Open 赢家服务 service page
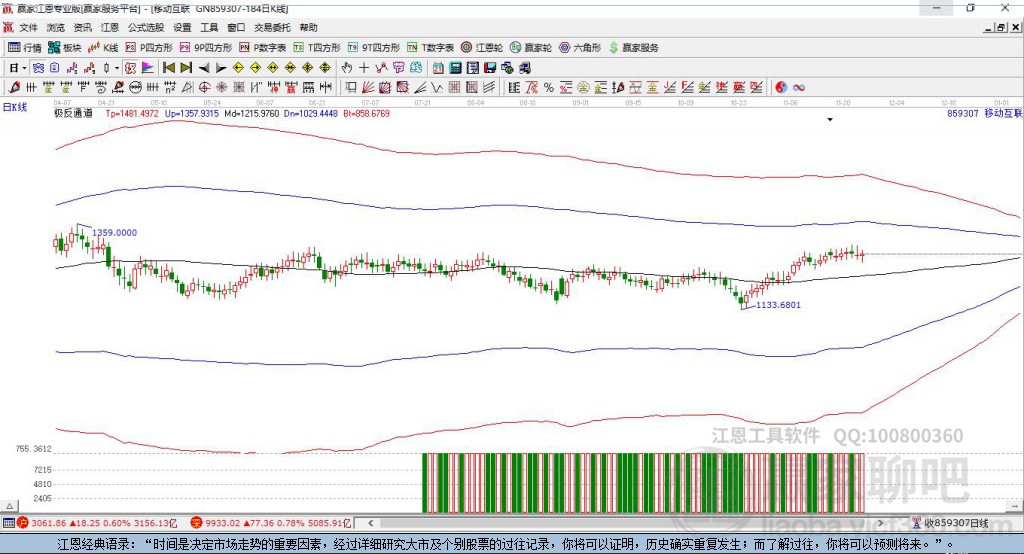The height and width of the screenshot is (554, 1024). 633,48
